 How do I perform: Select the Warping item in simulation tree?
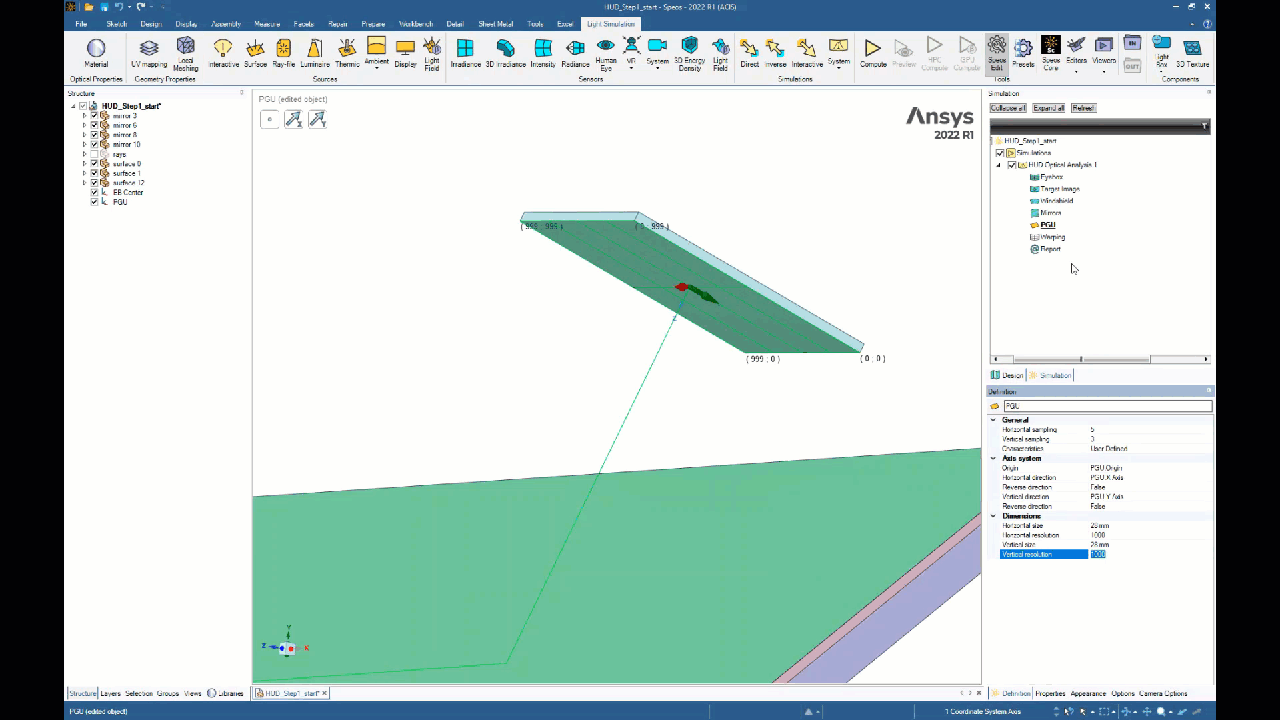click(1052, 237)
